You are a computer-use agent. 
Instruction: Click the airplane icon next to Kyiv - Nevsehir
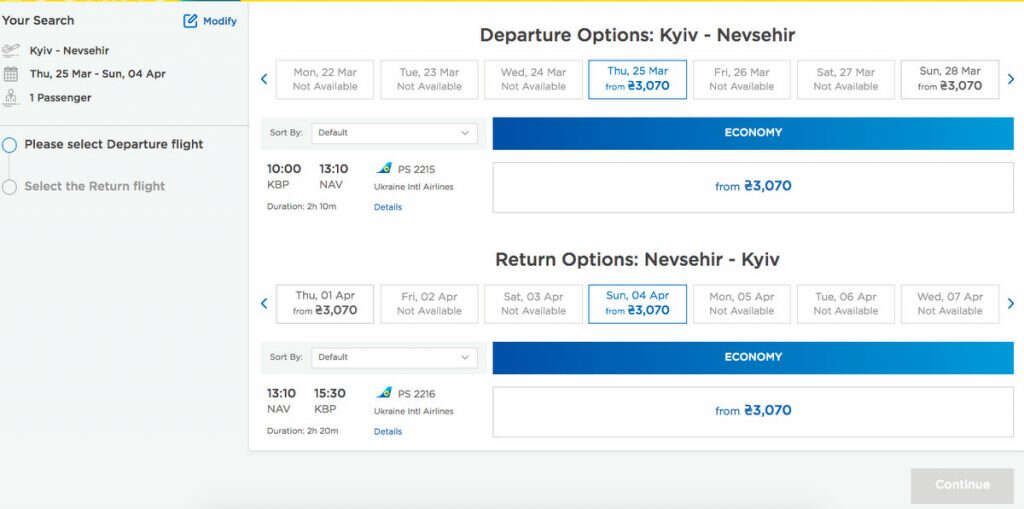pyautogui.click(x=10, y=50)
